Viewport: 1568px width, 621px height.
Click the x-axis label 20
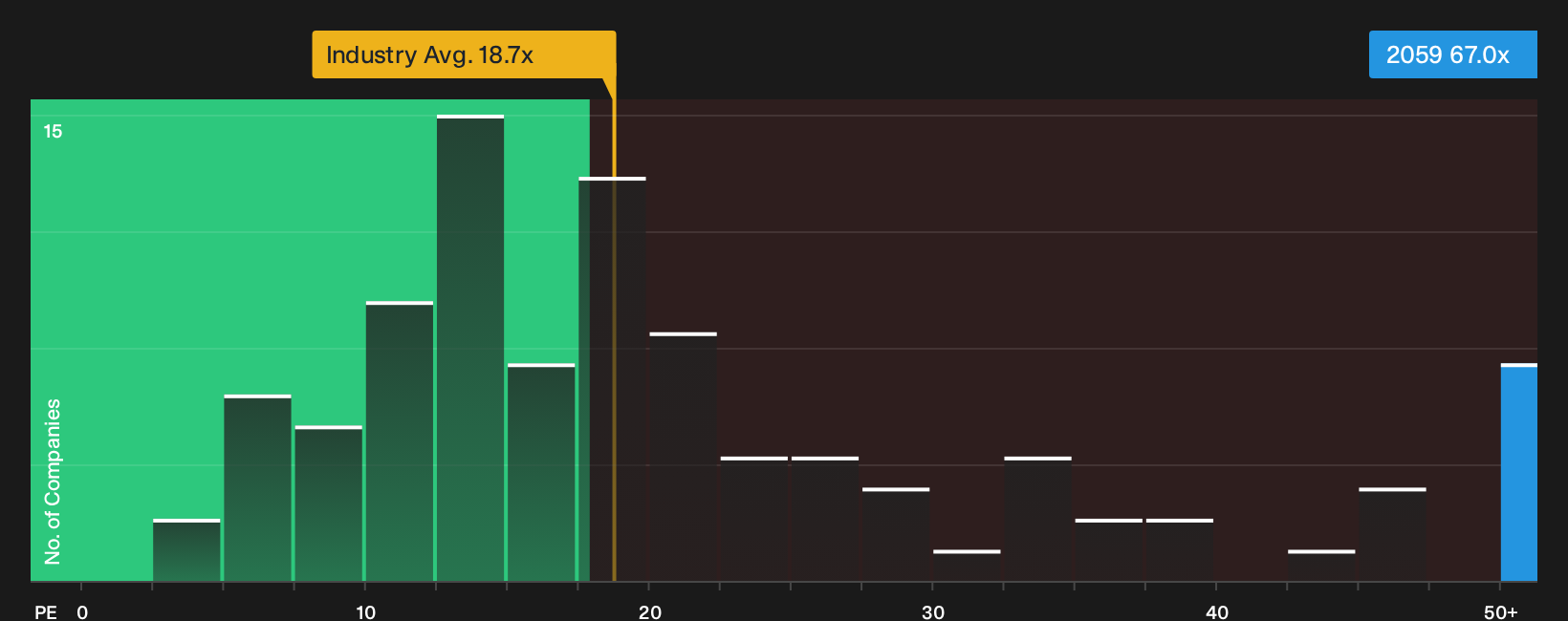point(650,611)
